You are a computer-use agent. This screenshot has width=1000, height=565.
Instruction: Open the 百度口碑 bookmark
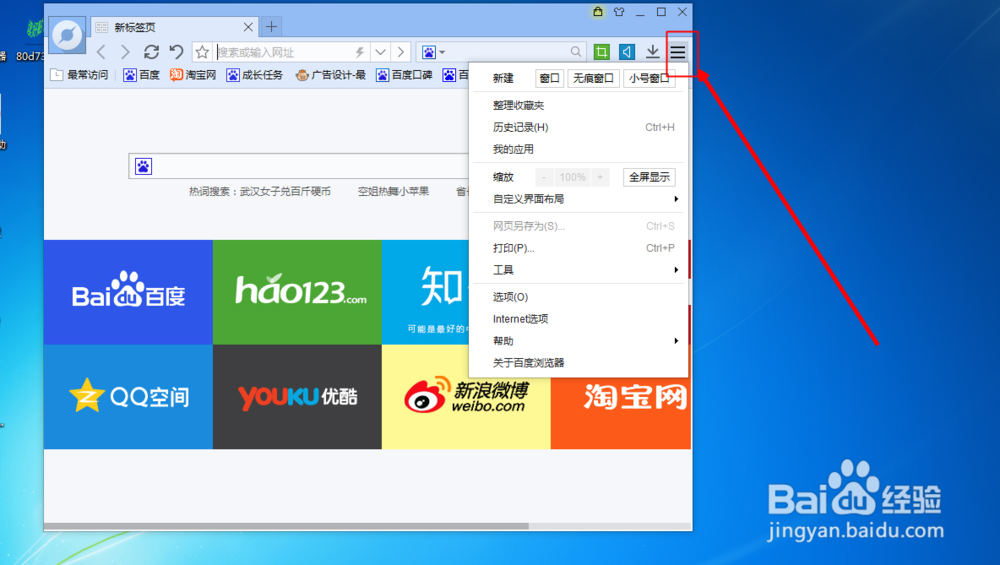click(404, 75)
